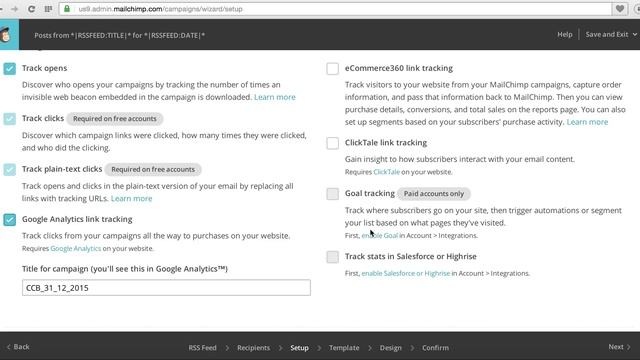Image resolution: width=640 pixels, height=360 pixels.
Task: Click the green padlock security icon
Action: click(x=67, y=9)
